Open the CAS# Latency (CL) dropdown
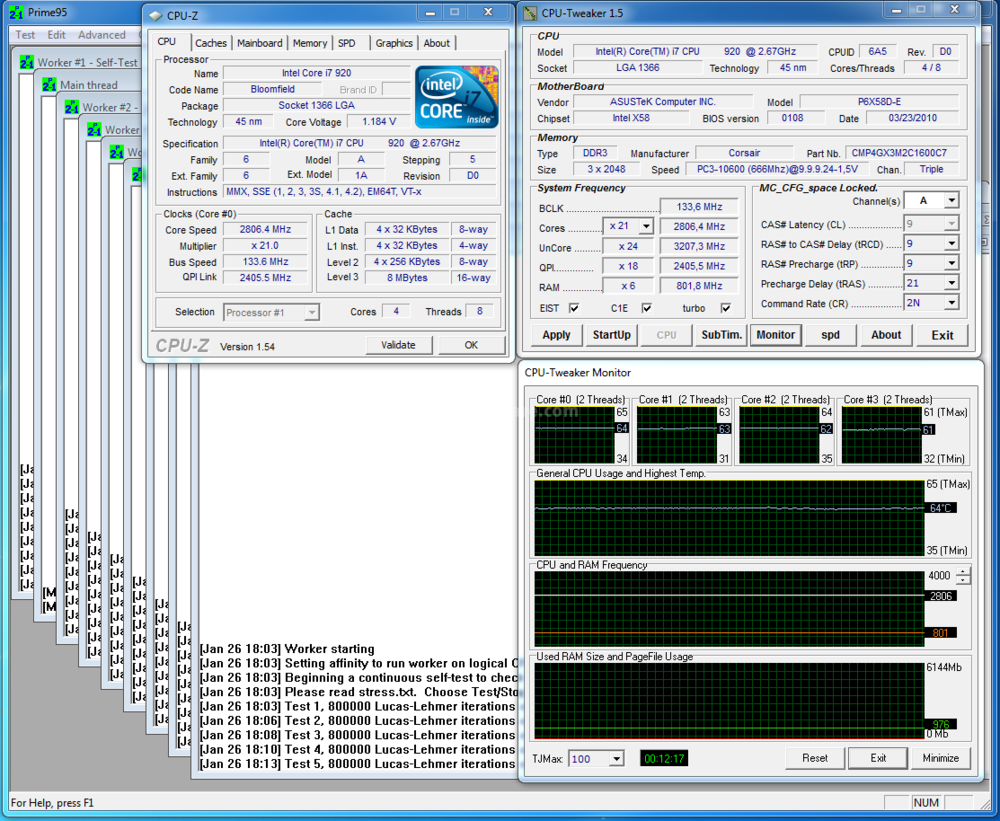The height and width of the screenshot is (821, 1000). tap(952, 224)
